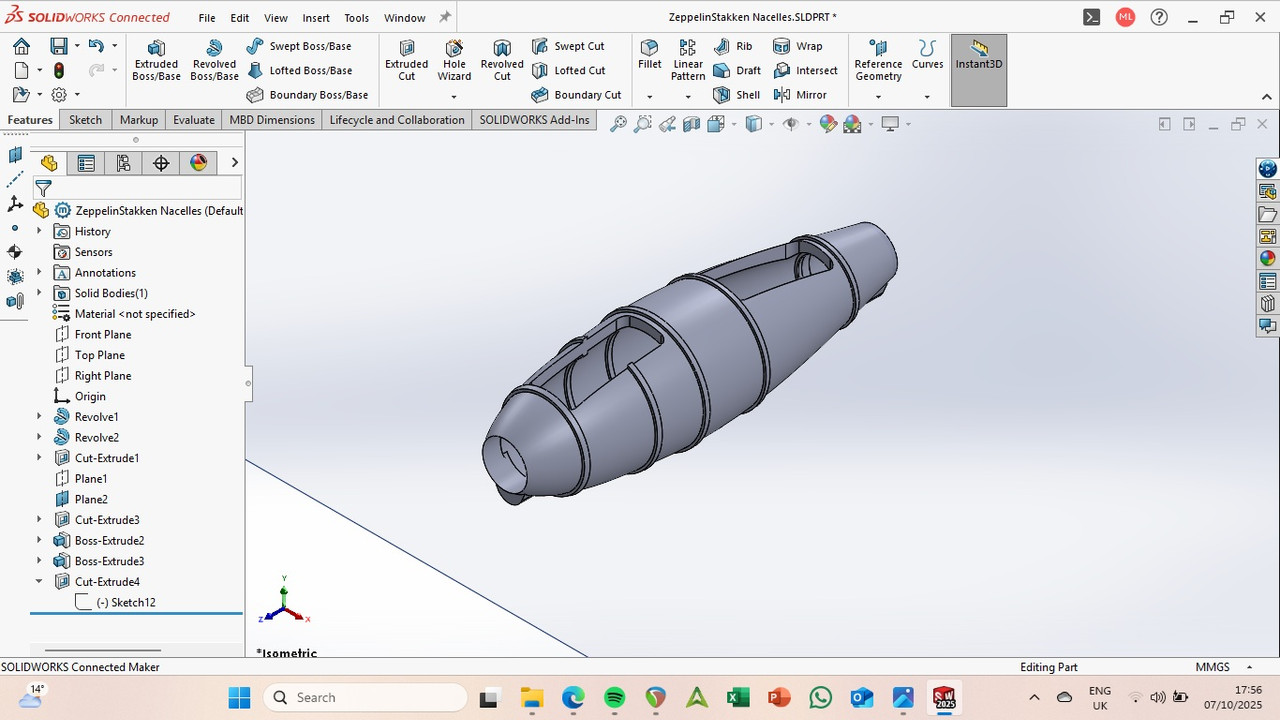Viewport: 1280px width, 720px height.
Task: Open the Reference Geometry tool
Action: [878, 60]
